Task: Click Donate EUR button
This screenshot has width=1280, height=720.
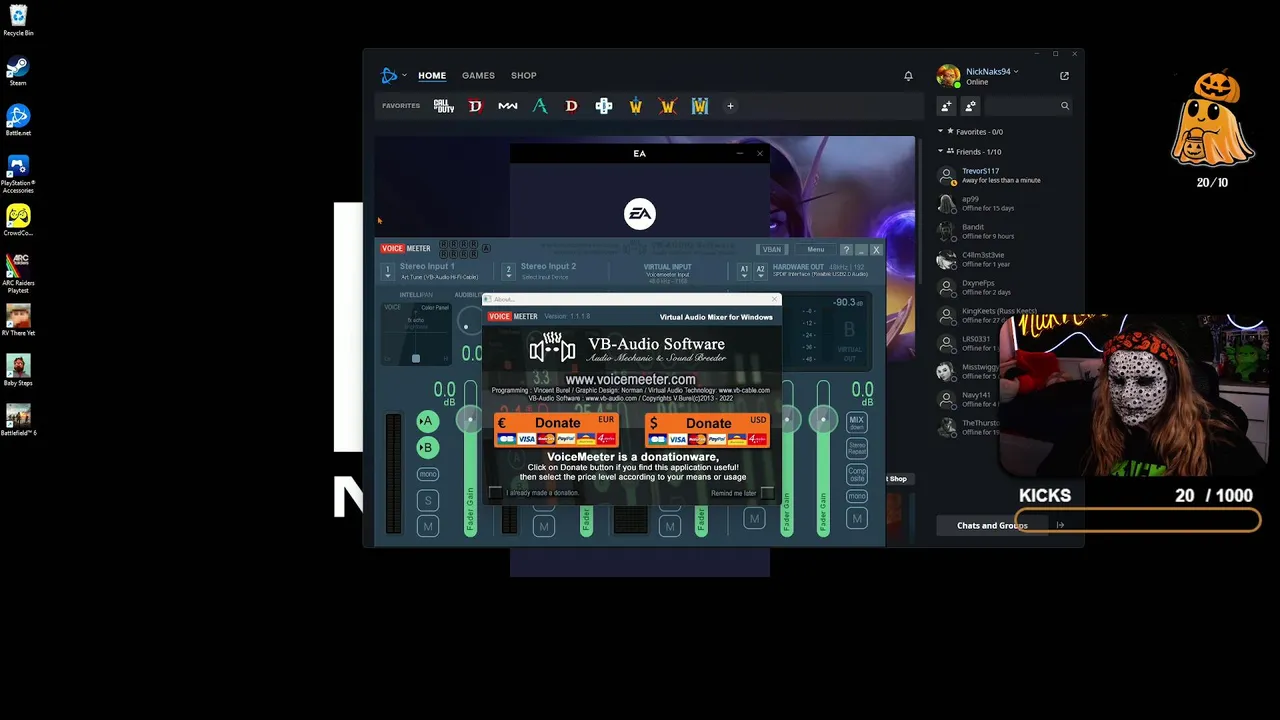Action: 557,430
